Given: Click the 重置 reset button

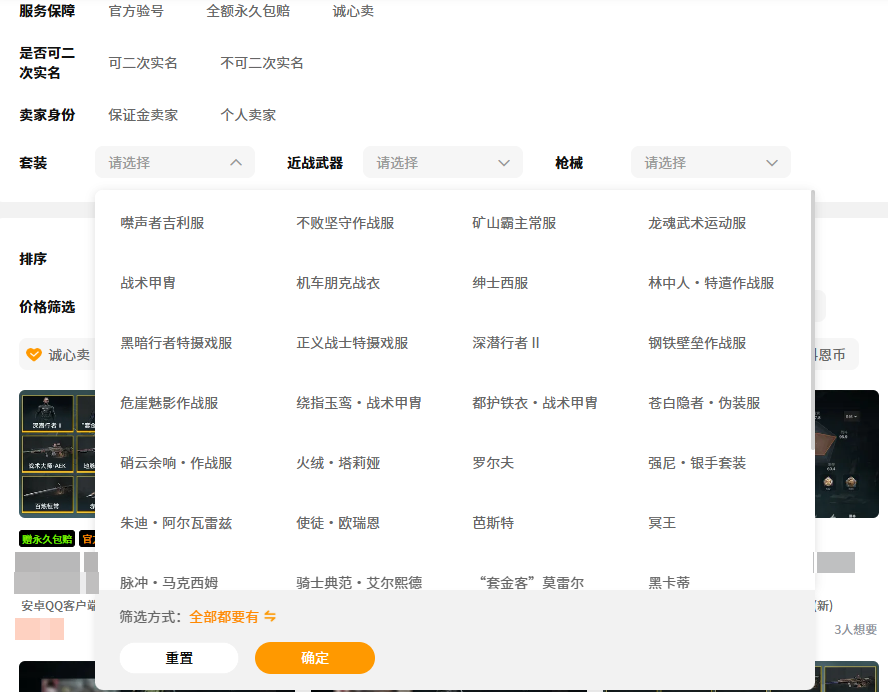Looking at the screenshot, I should [179, 658].
